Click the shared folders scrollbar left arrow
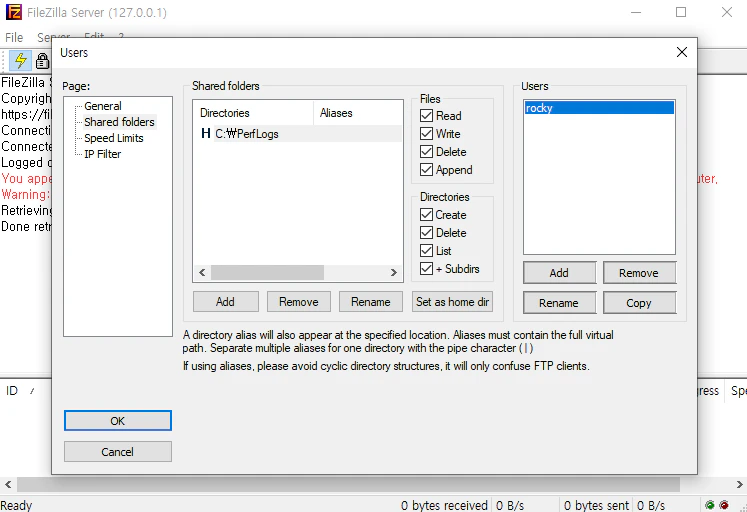Image resolution: width=747 pixels, height=512 pixels. click(202, 272)
